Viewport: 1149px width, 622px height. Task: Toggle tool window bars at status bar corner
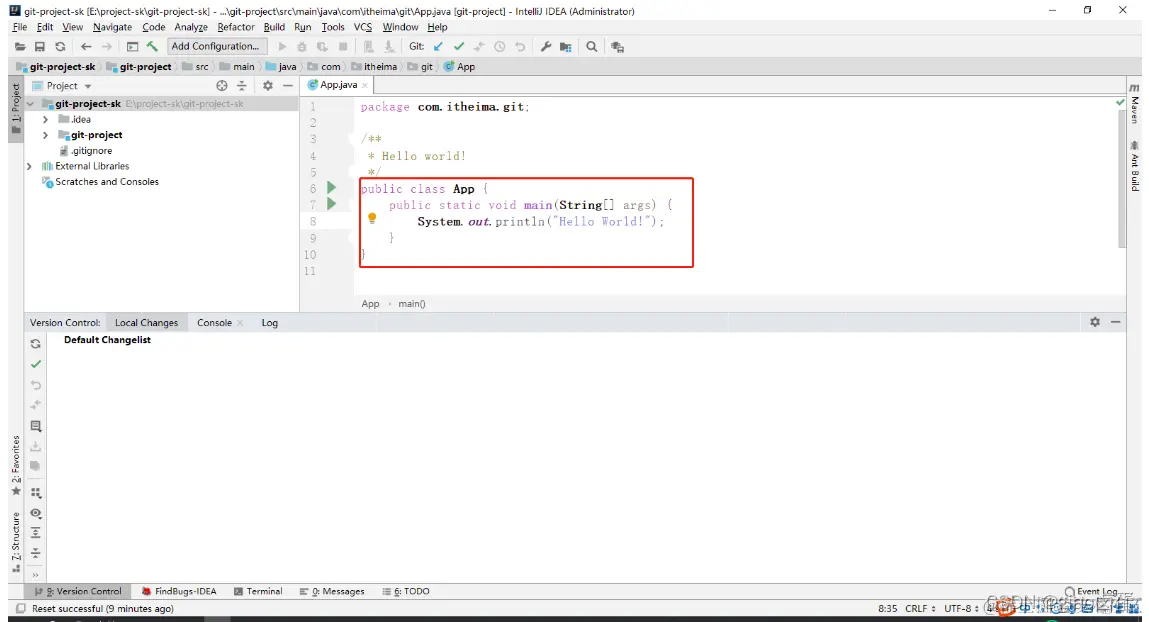pos(21,608)
